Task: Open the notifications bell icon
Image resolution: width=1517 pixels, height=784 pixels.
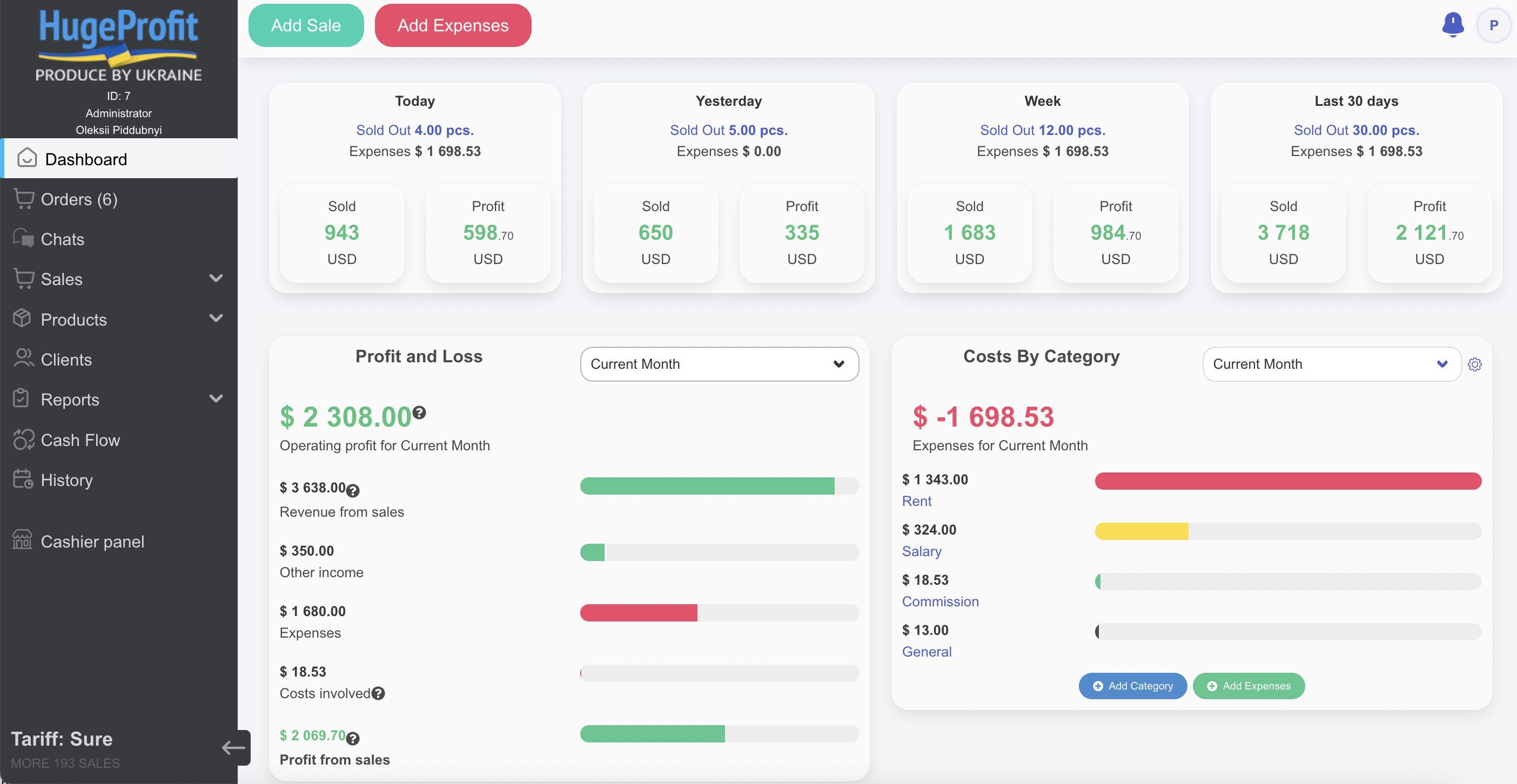Action: 1452,25
